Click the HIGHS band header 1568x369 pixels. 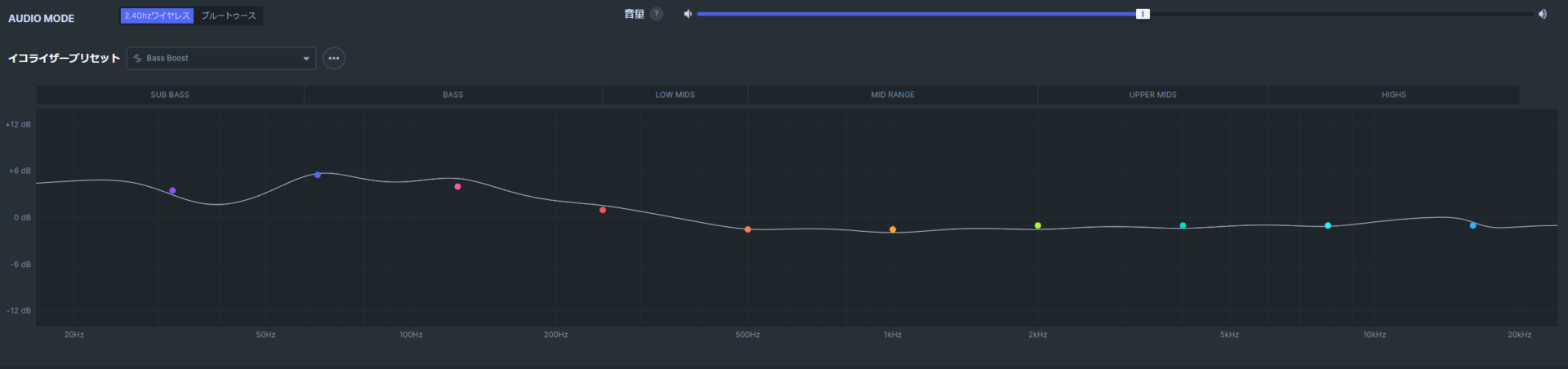[1393, 95]
